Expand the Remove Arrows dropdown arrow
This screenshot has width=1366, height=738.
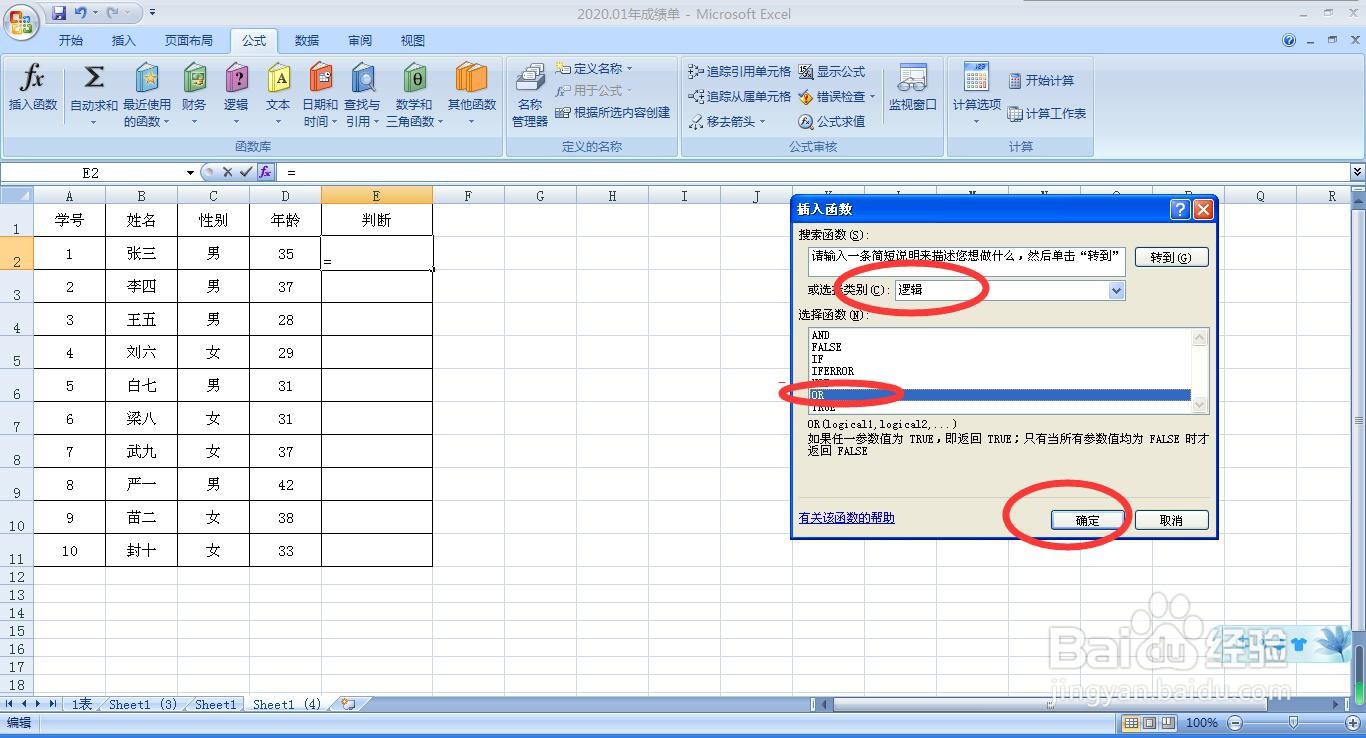(762, 122)
